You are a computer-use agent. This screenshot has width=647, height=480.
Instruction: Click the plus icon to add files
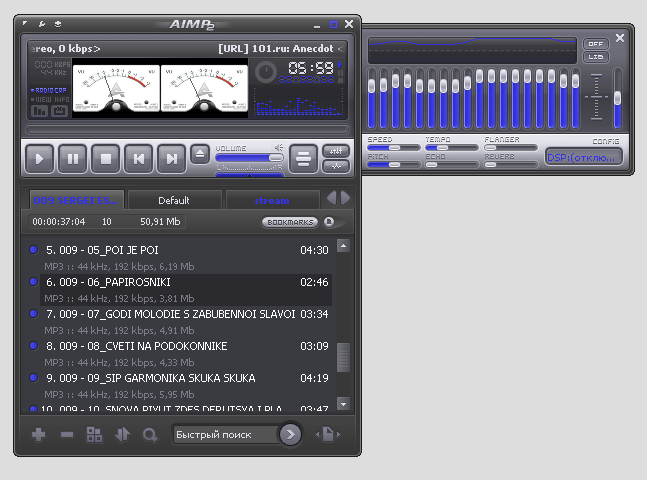[x=39, y=434]
